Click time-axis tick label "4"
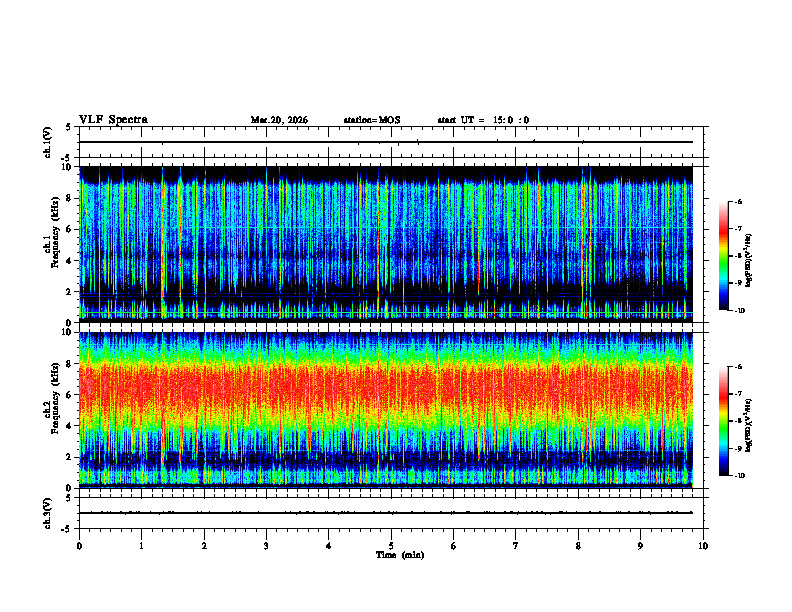792x612 pixels. [x=328, y=546]
